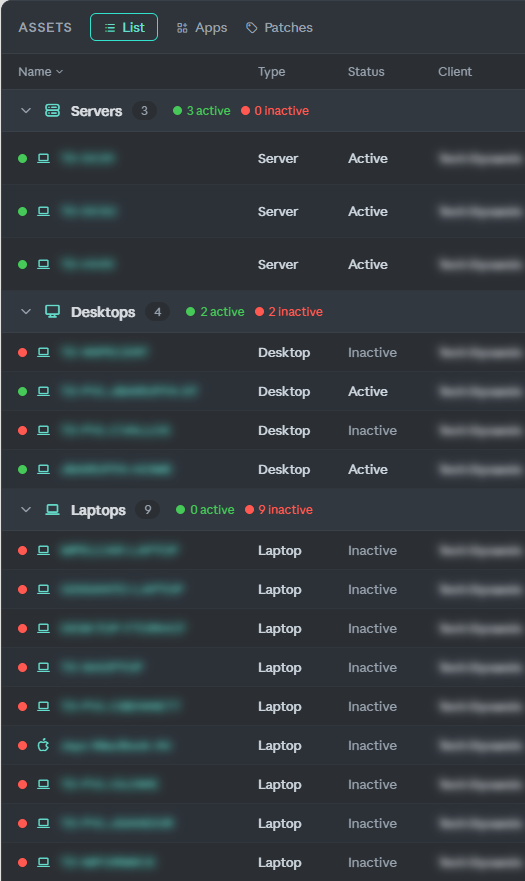The height and width of the screenshot is (881, 525).
Task: Open the Patches tab
Action: [x=279, y=28]
